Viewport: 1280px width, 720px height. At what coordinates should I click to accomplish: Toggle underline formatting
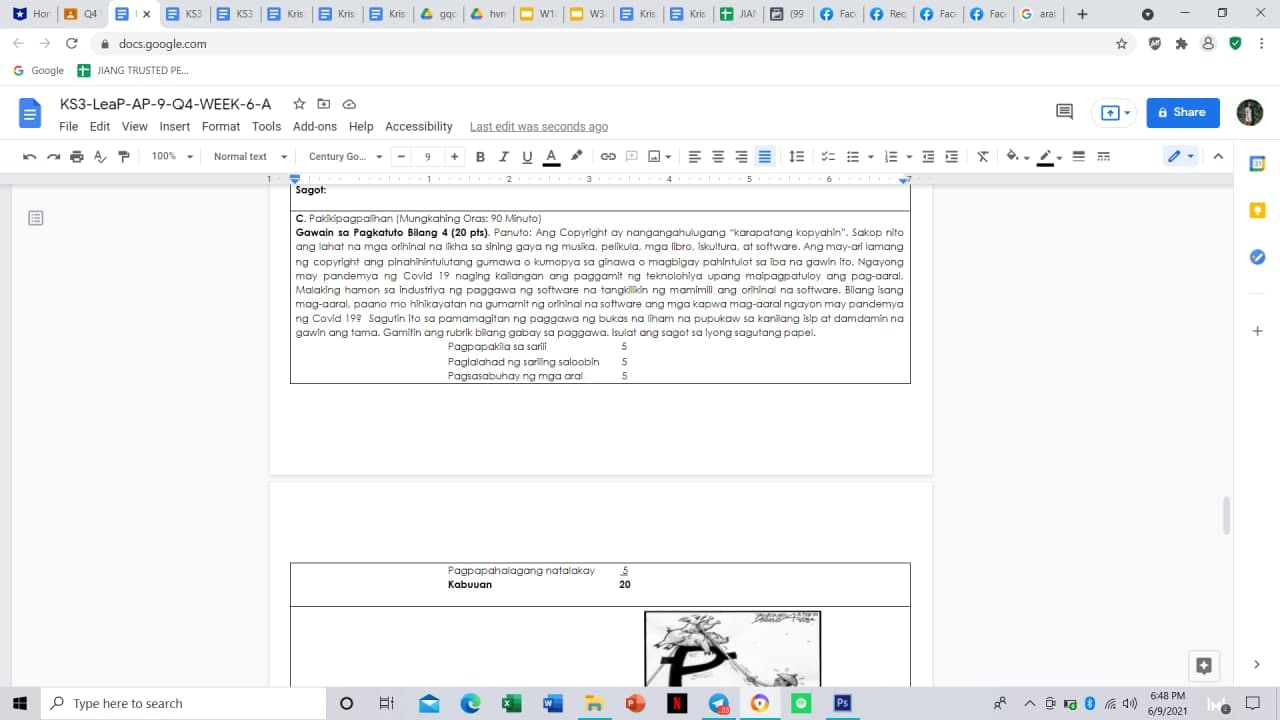(527, 156)
